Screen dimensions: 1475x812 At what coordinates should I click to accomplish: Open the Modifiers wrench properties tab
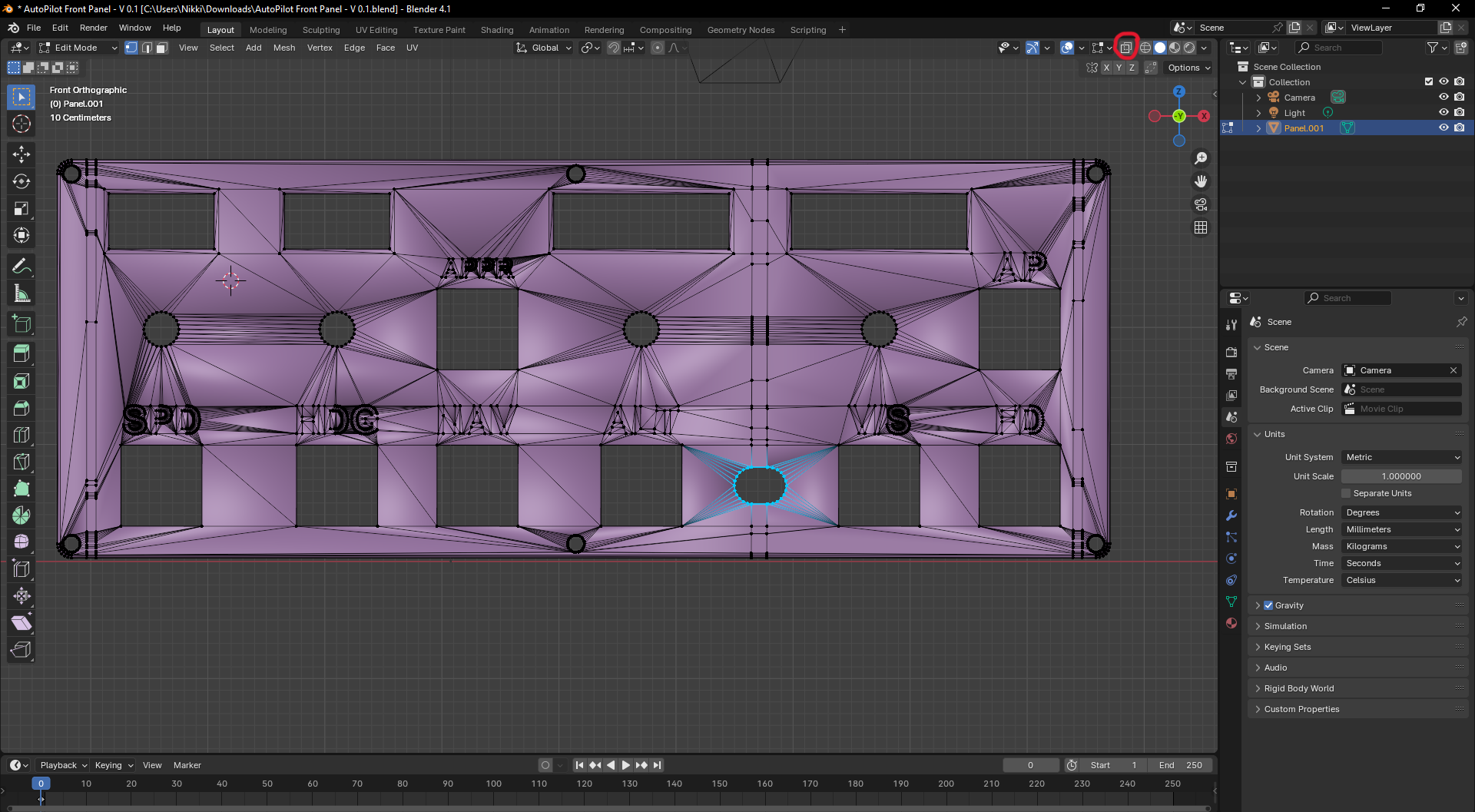[1231, 515]
